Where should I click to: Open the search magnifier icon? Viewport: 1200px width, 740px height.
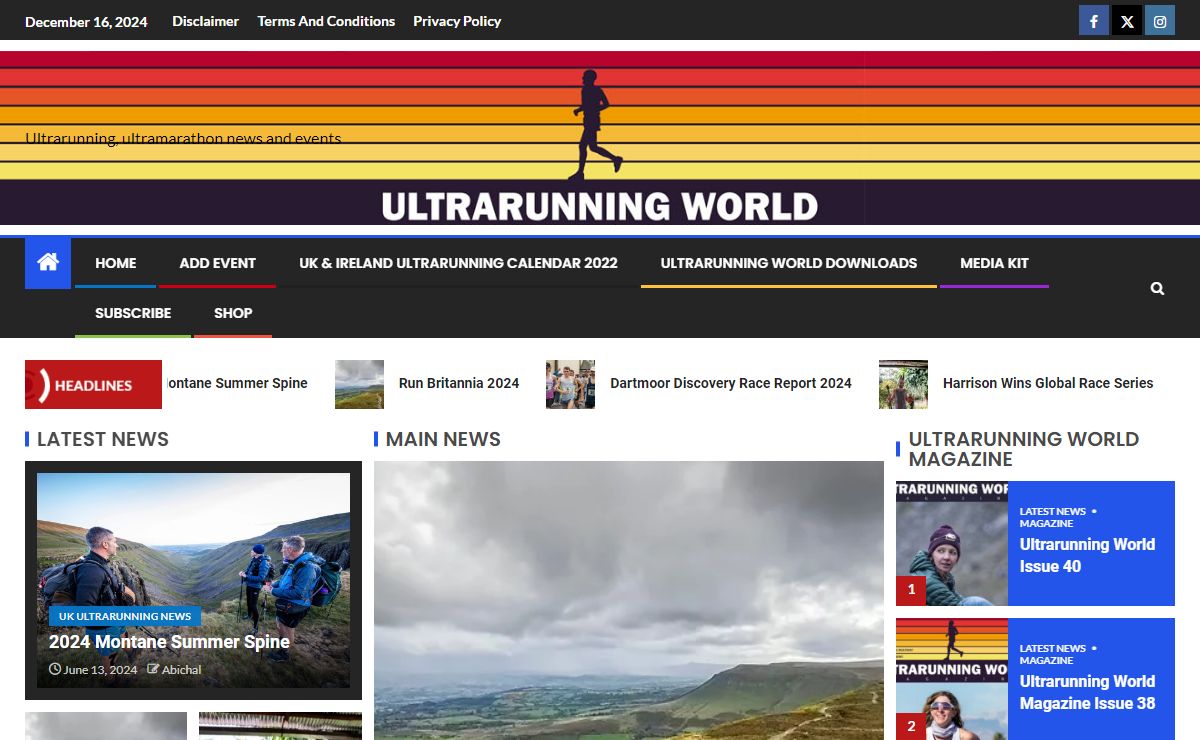(x=1157, y=288)
